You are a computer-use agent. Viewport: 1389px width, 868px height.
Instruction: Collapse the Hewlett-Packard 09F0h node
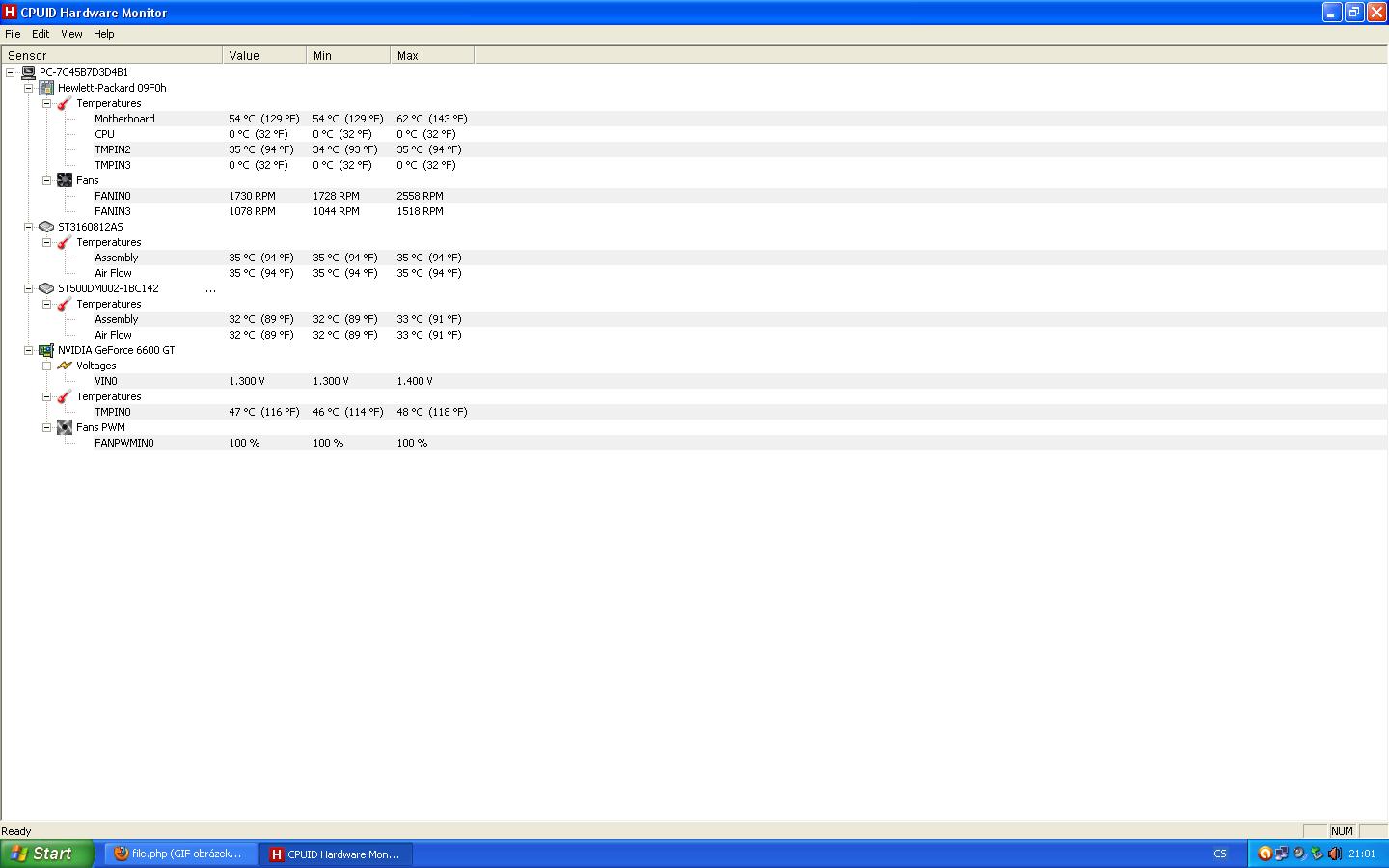(x=28, y=88)
